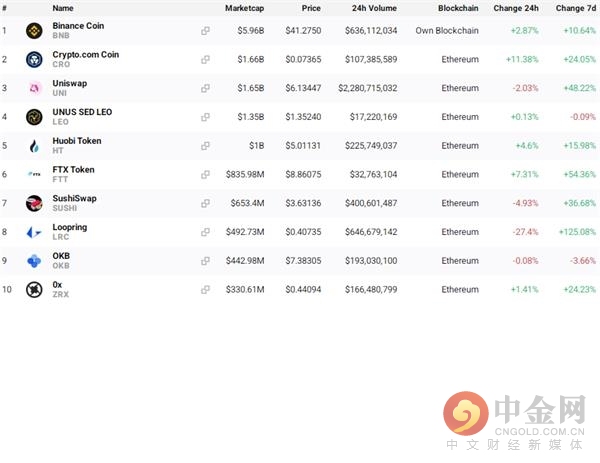Open the 0x name link
Viewport: 600px width, 463px height.
[x=57, y=285]
